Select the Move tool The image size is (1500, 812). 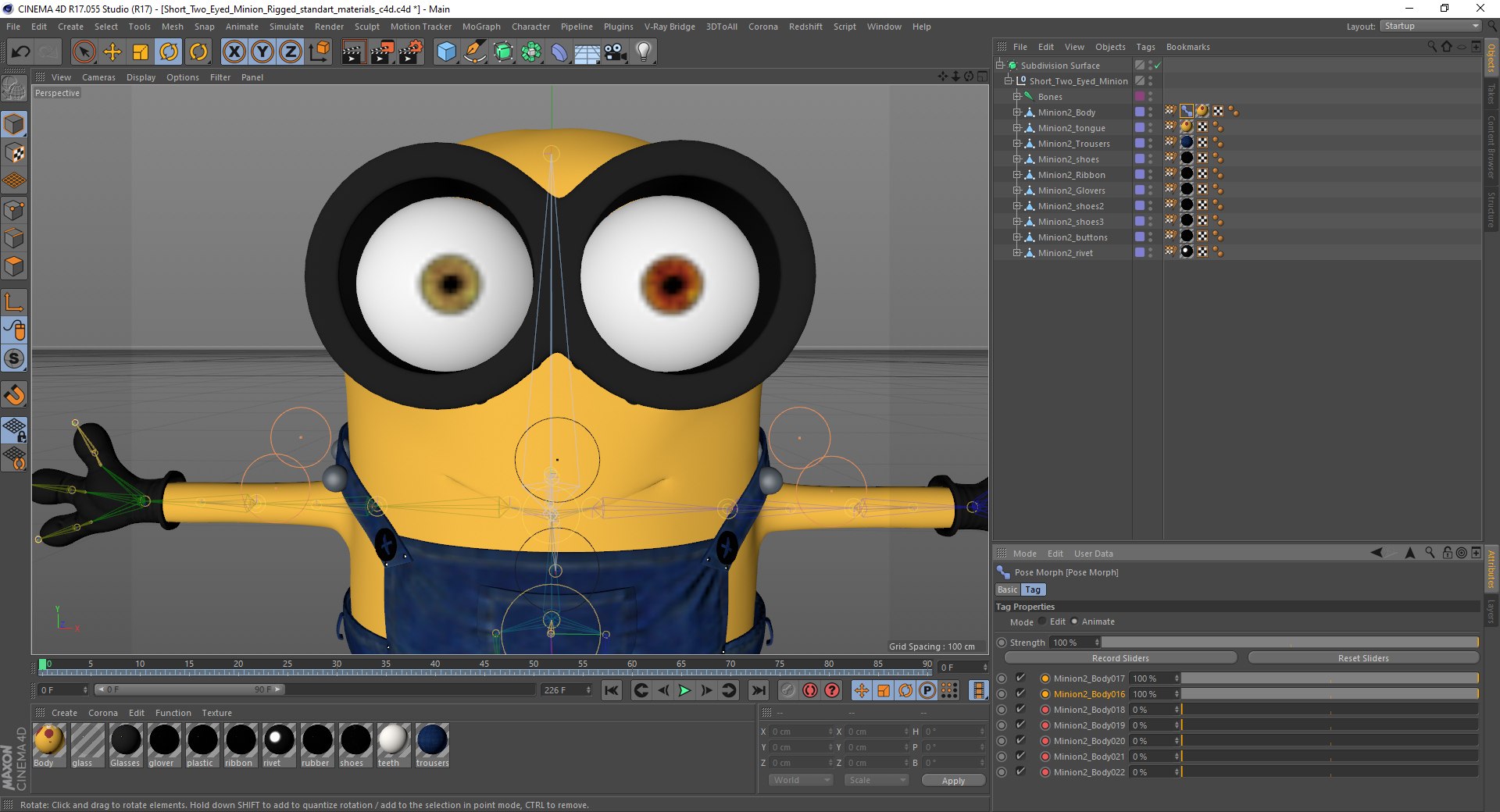click(x=112, y=52)
